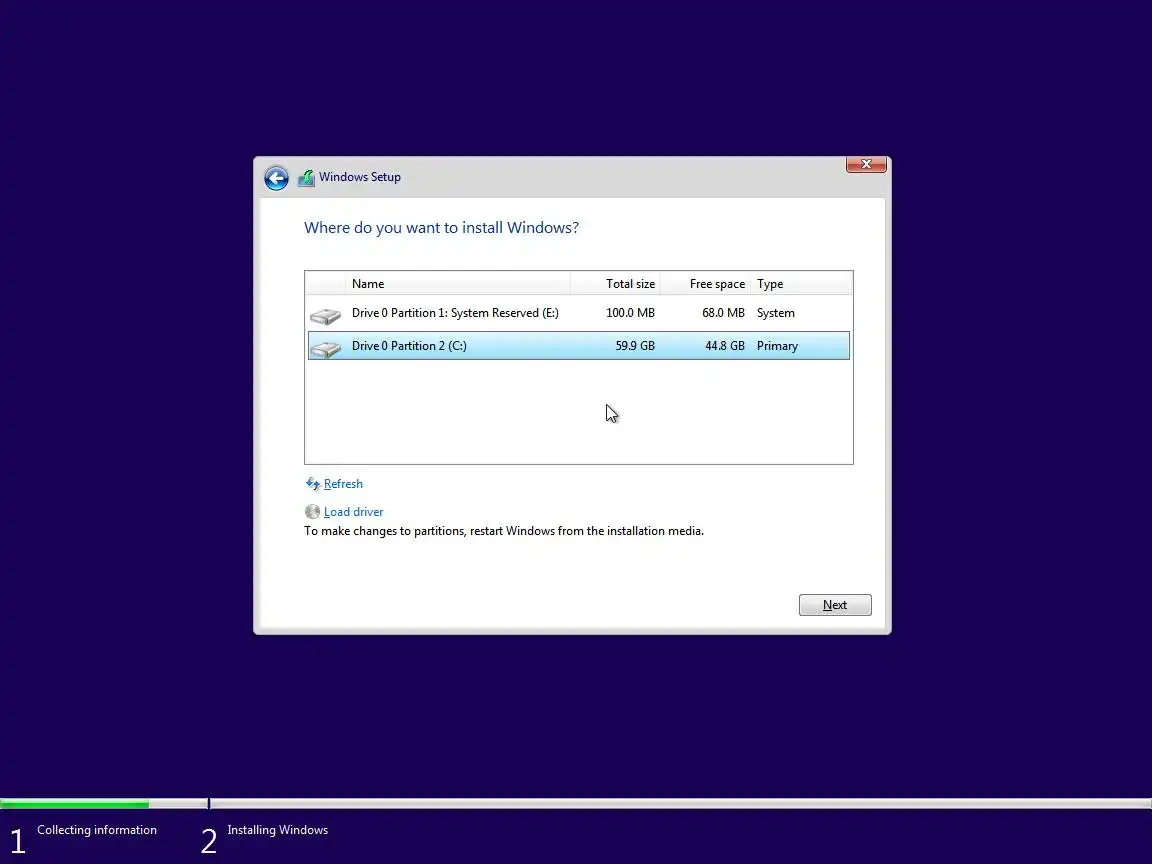
Task: Click the Windows Setup title icon
Action: click(x=306, y=178)
